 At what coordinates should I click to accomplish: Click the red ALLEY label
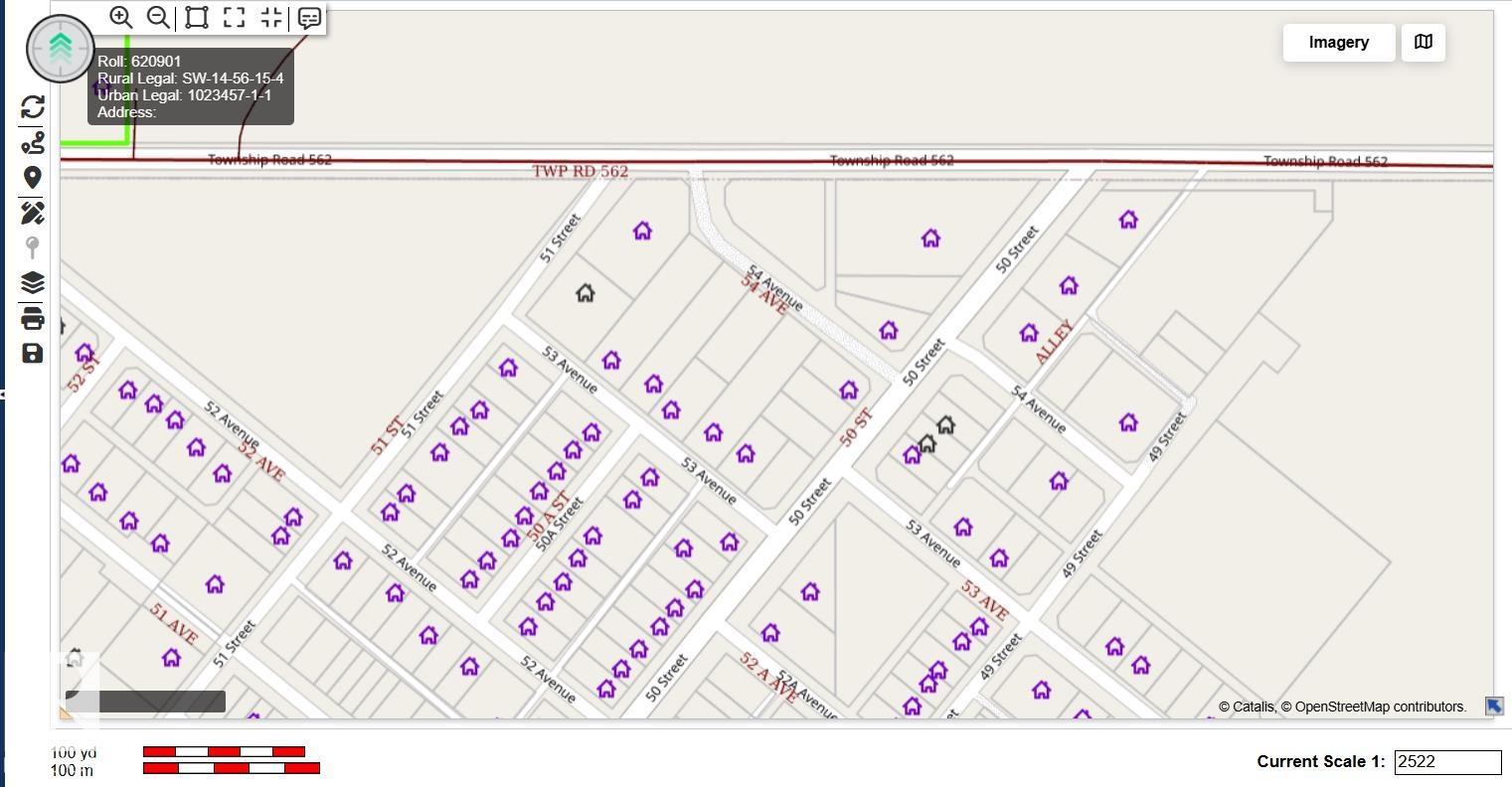tap(1054, 342)
